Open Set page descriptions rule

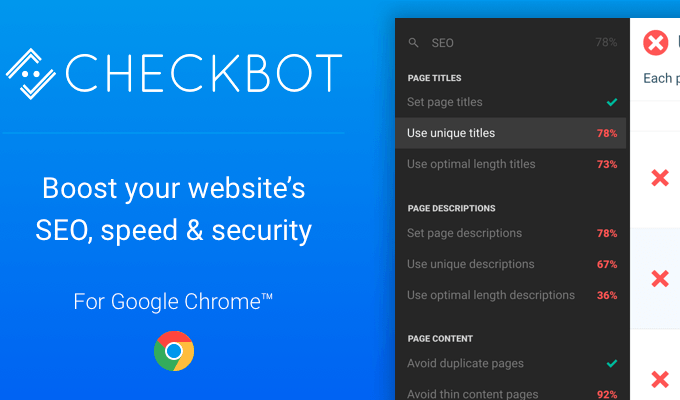tap(465, 233)
